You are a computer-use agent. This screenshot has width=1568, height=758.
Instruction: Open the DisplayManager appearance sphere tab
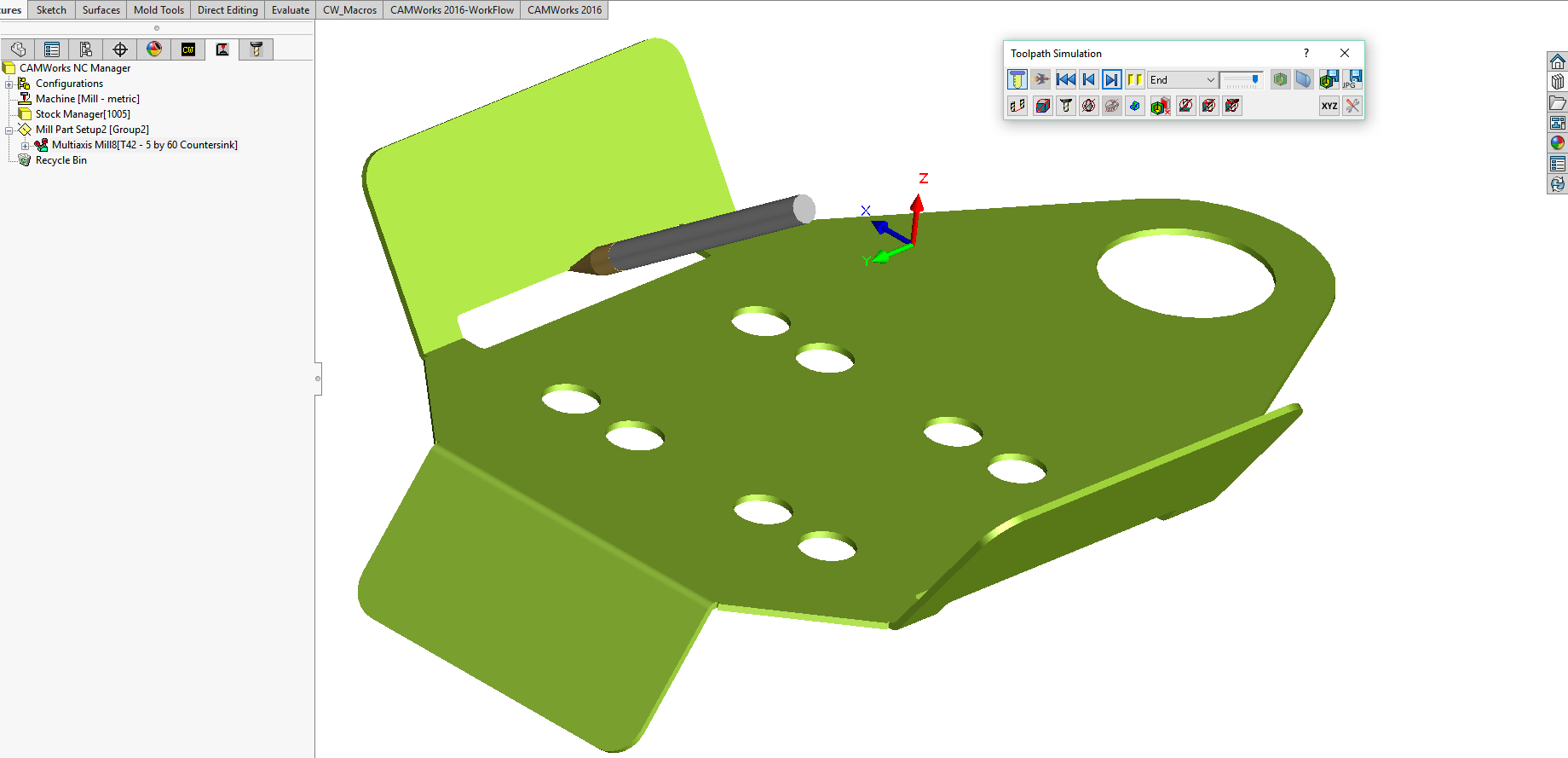(x=154, y=49)
